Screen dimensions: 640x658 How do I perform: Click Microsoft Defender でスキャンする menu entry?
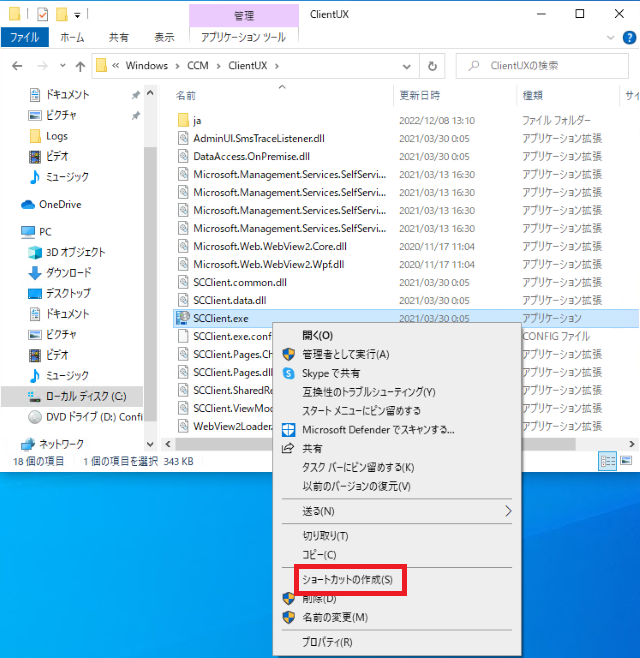point(378,430)
